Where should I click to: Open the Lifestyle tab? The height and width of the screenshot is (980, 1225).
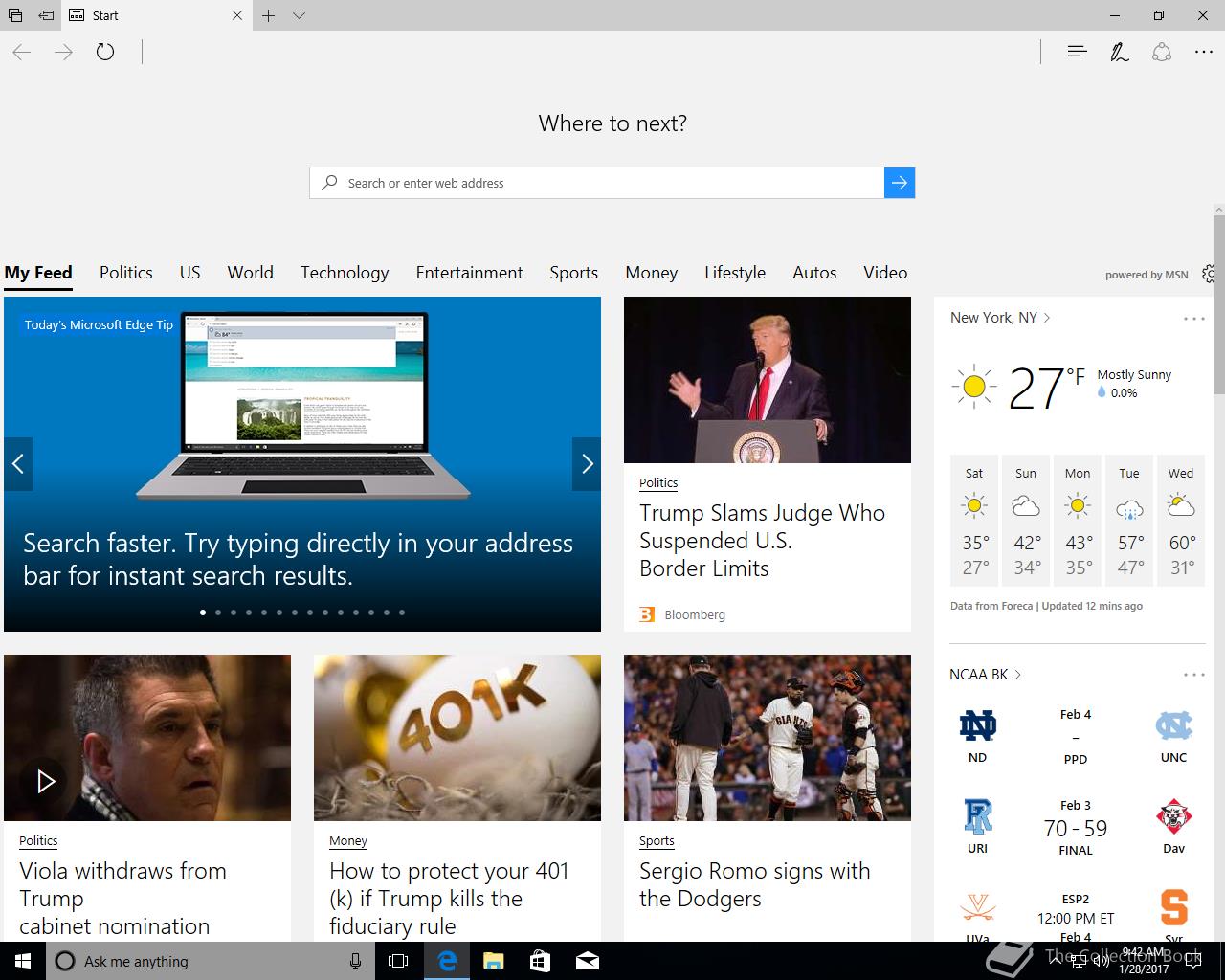click(735, 273)
